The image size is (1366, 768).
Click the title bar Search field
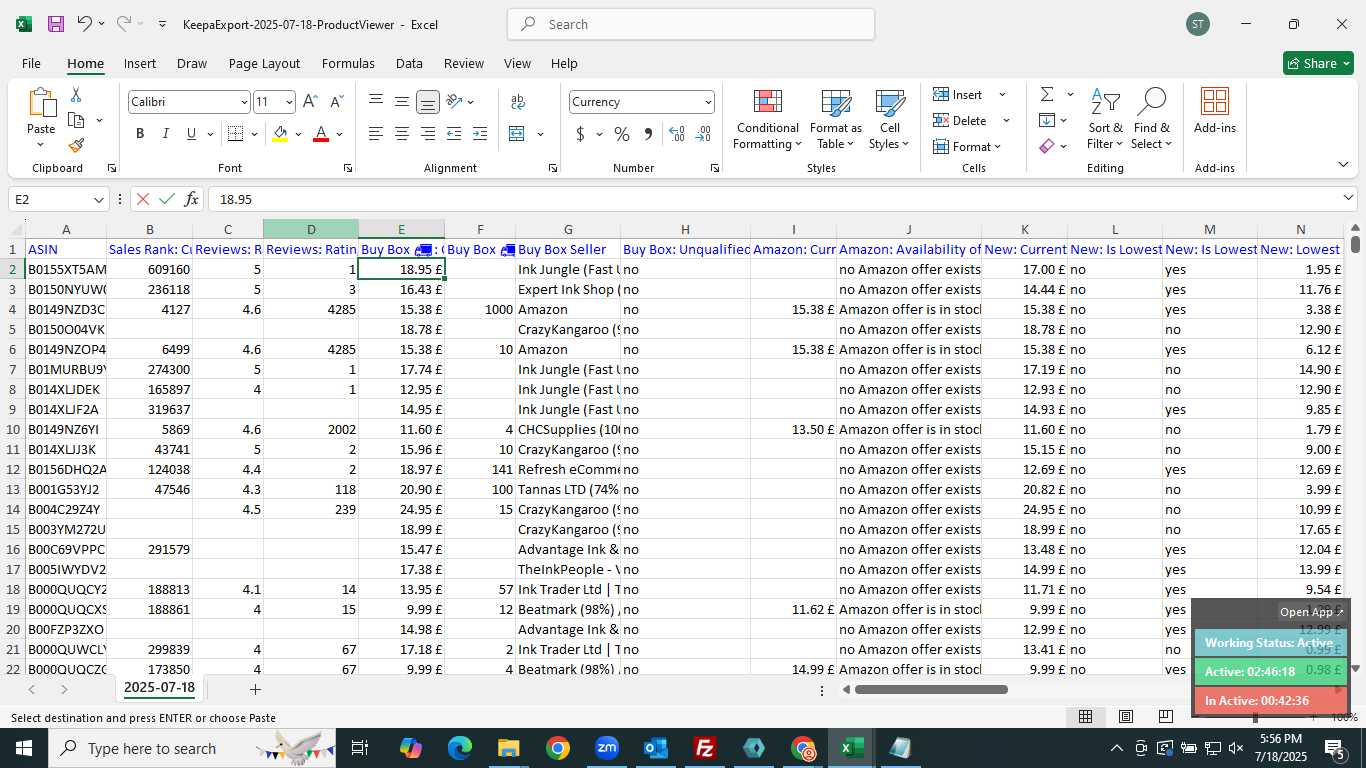pyautogui.click(x=691, y=24)
